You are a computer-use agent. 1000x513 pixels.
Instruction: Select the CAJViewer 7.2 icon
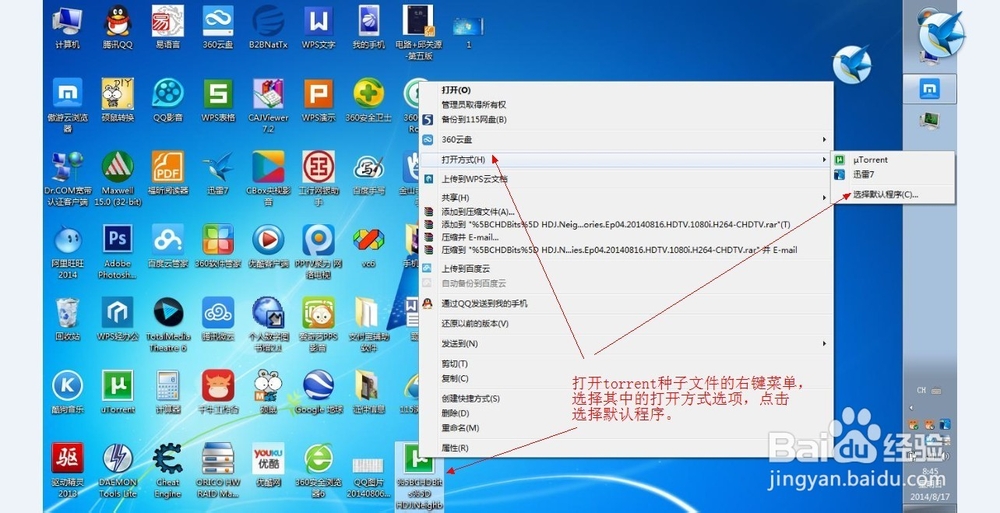(x=268, y=106)
